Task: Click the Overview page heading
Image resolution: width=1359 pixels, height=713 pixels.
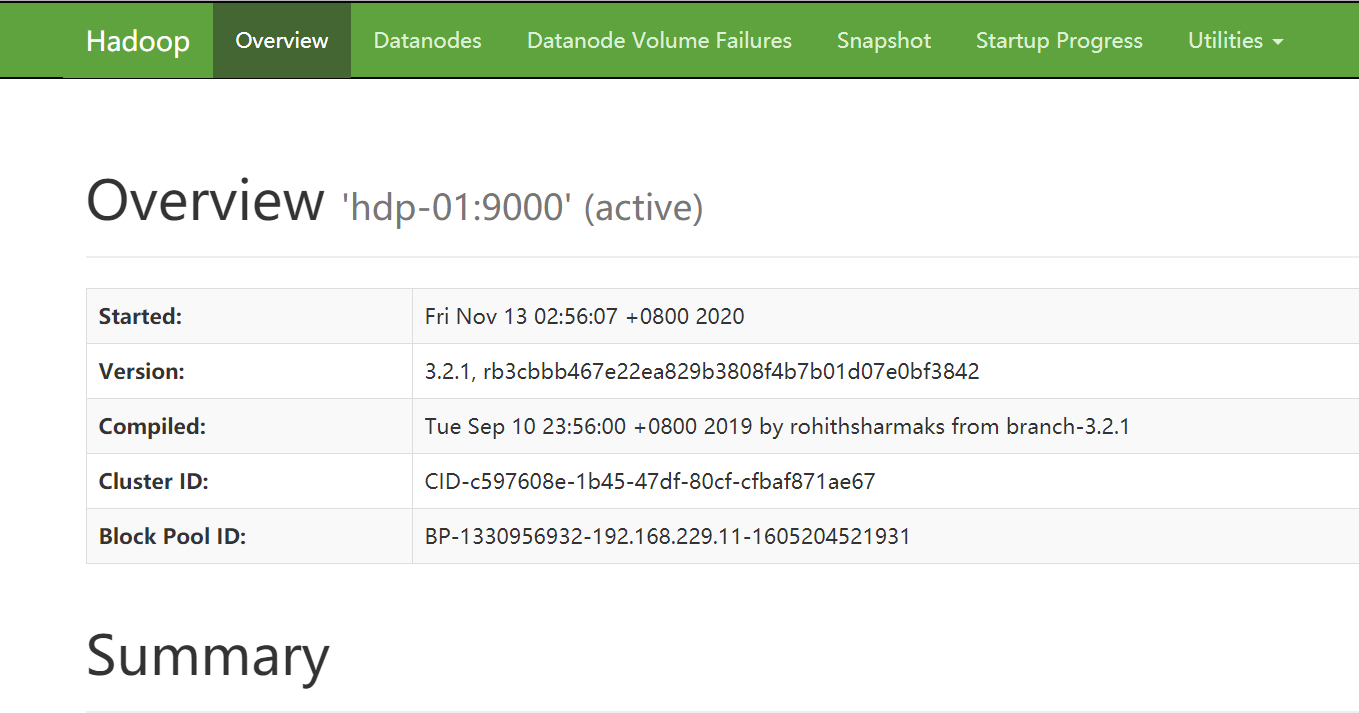Action: tap(205, 201)
